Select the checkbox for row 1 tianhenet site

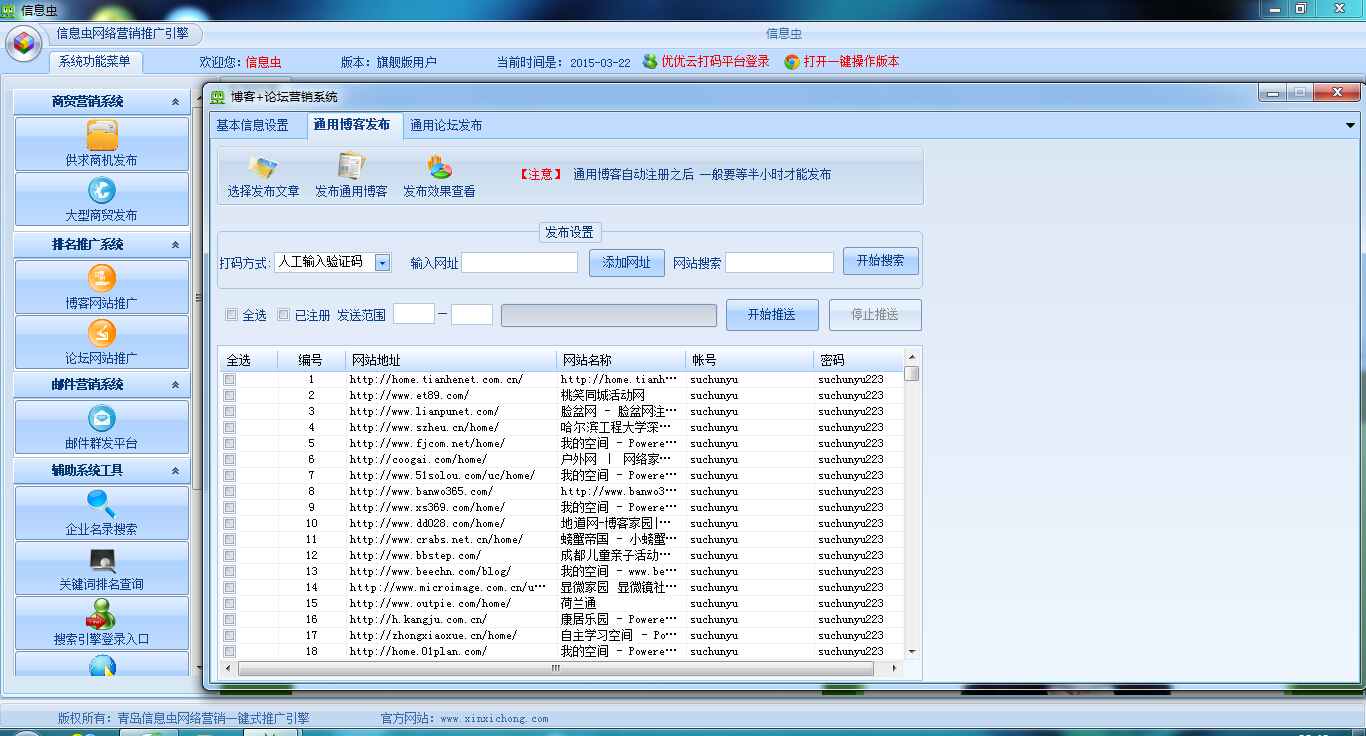[229, 378]
